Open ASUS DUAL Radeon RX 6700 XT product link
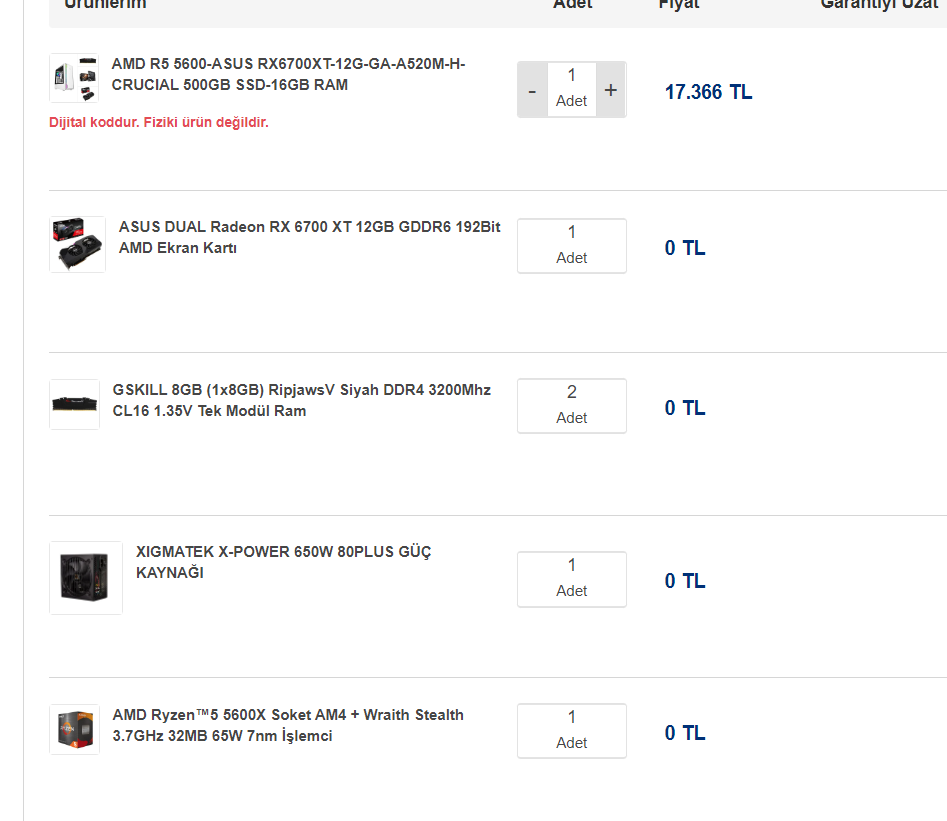Screen dimensions: 947x821 point(309,237)
